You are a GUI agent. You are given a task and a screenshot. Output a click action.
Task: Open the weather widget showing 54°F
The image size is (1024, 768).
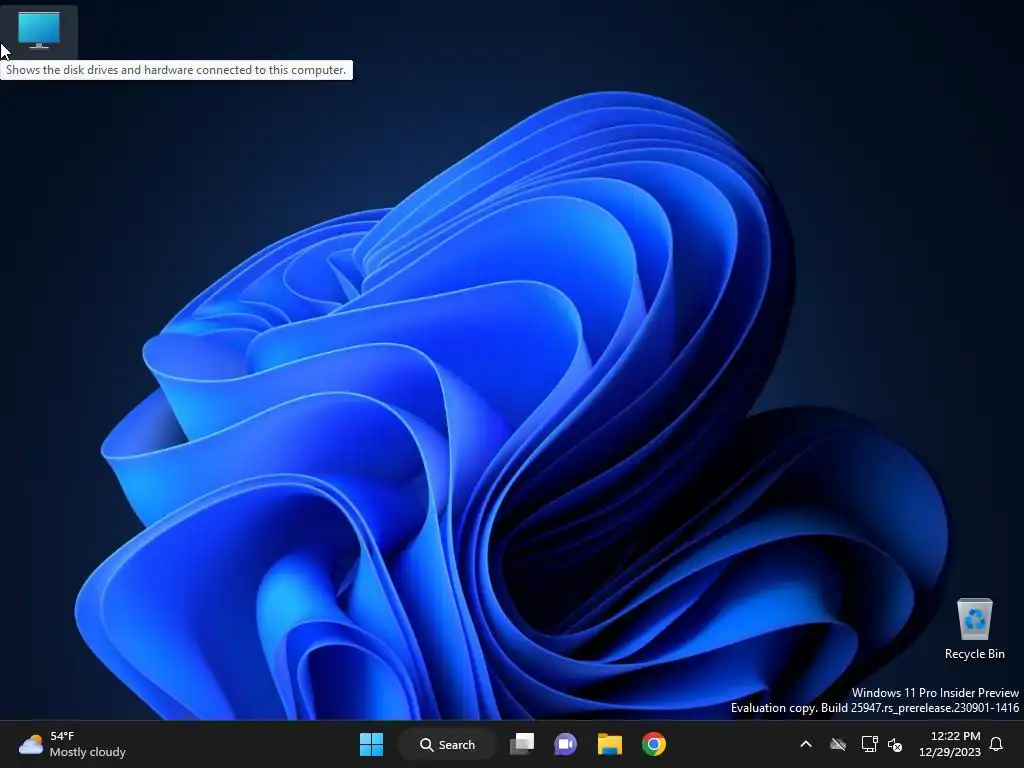pyautogui.click(x=72, y=744)
